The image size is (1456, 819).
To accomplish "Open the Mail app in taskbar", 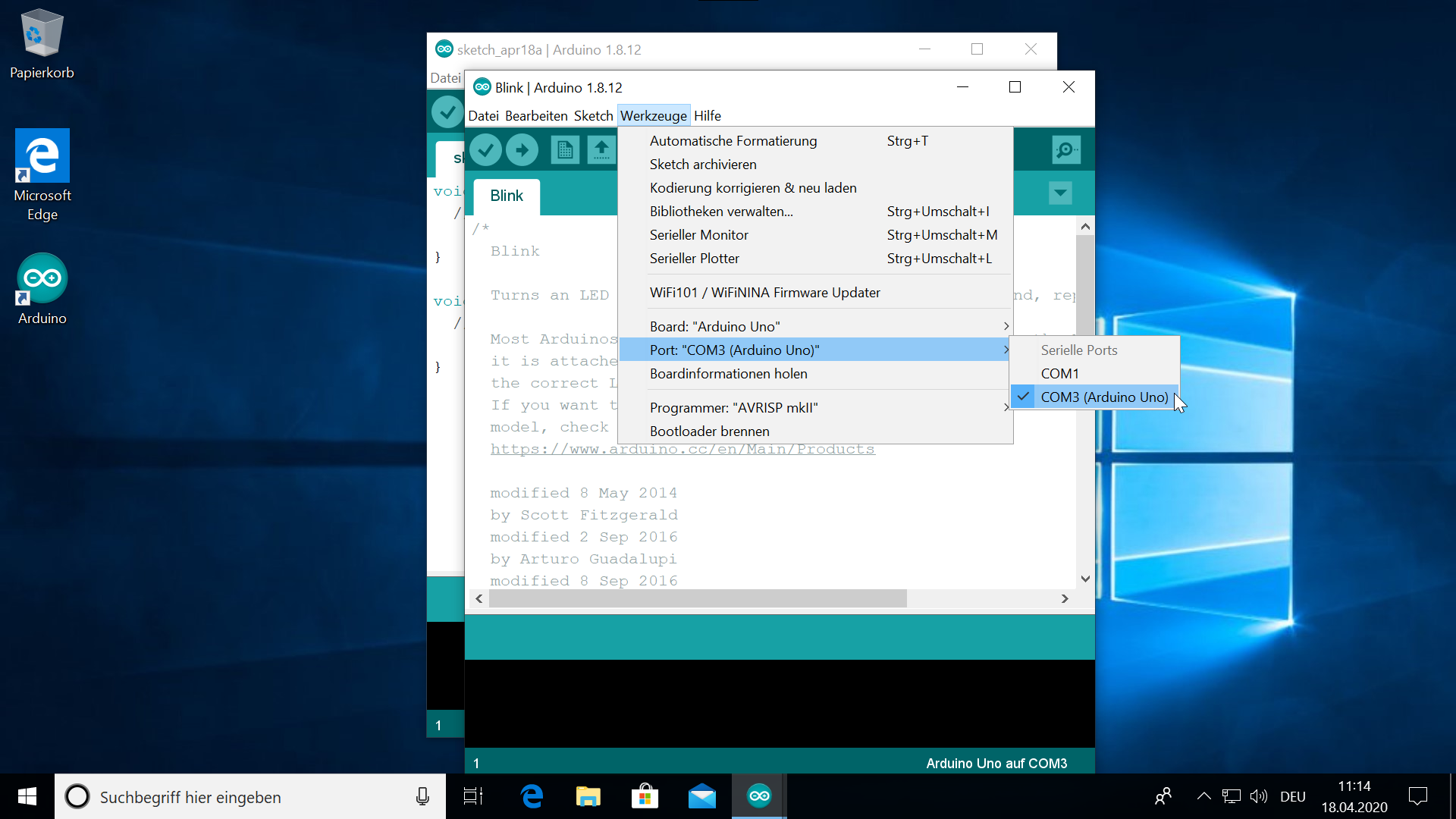I will pyautogui.click(x=701, y=796).
